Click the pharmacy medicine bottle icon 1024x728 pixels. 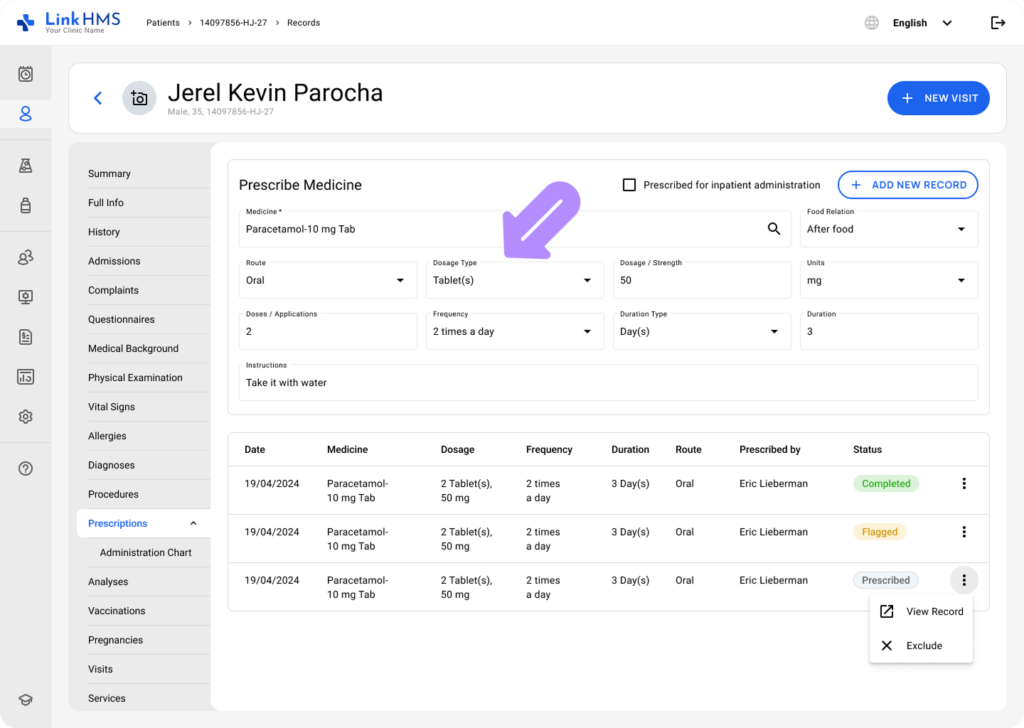pyautogui.click(x=25, y=205)
